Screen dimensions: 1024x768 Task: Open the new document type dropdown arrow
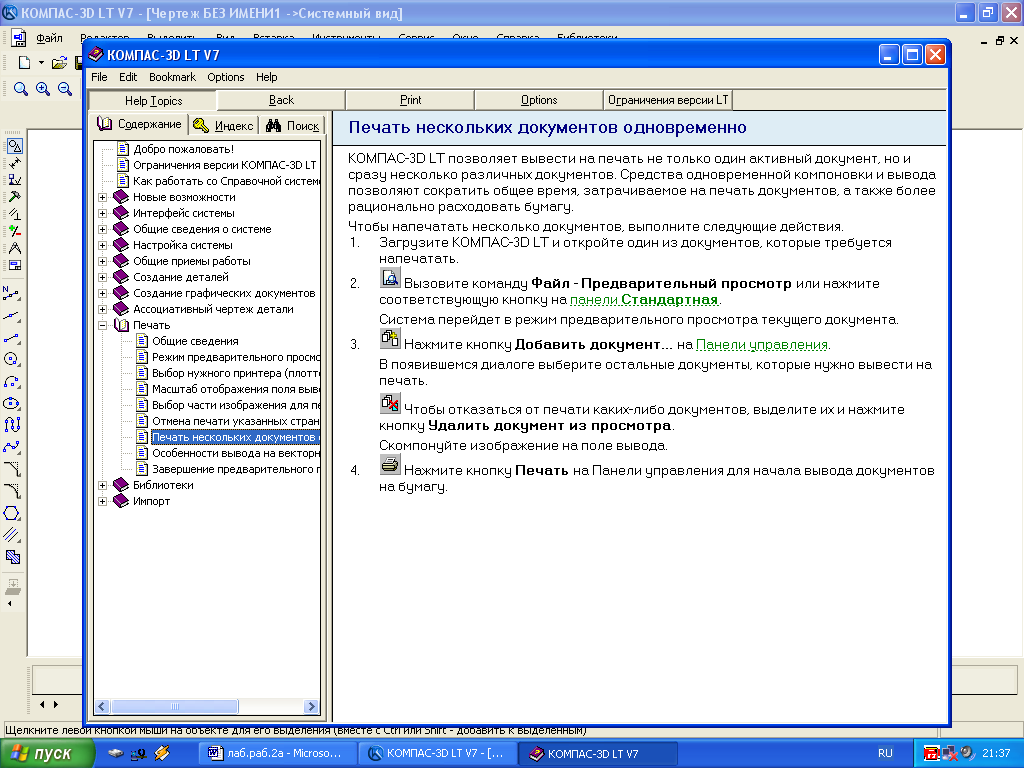click(41, 63)
